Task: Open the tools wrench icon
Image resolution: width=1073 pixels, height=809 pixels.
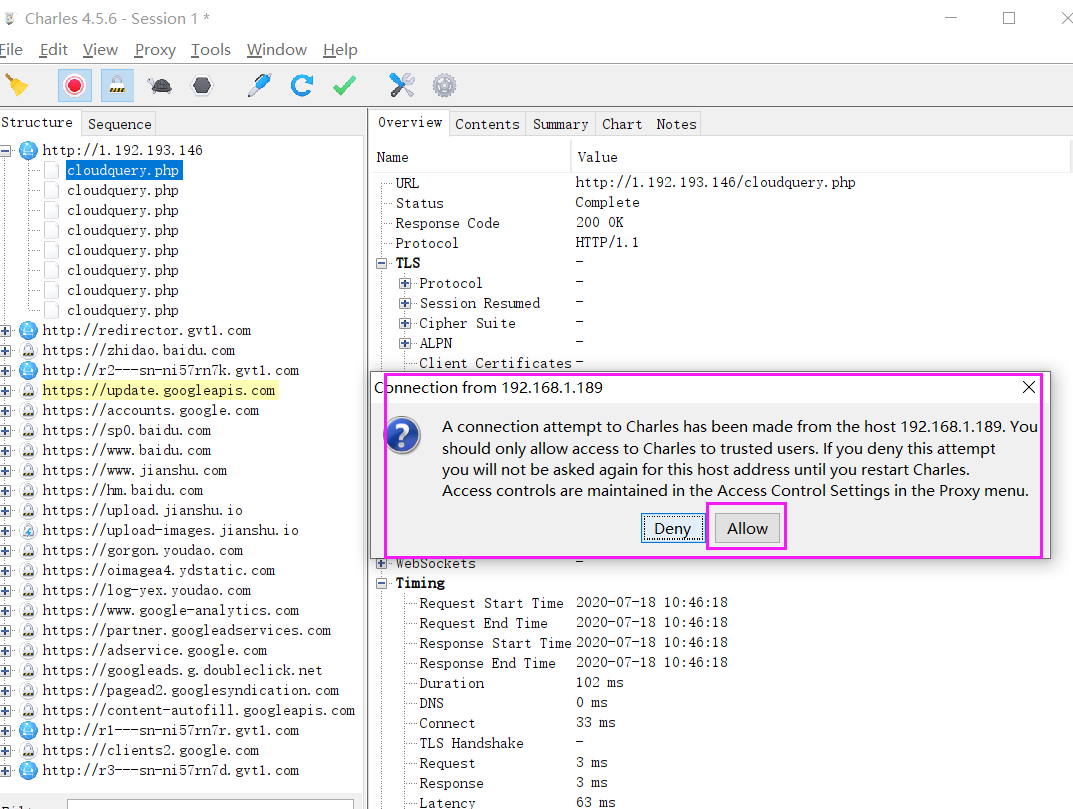Action: pos(402,86)
